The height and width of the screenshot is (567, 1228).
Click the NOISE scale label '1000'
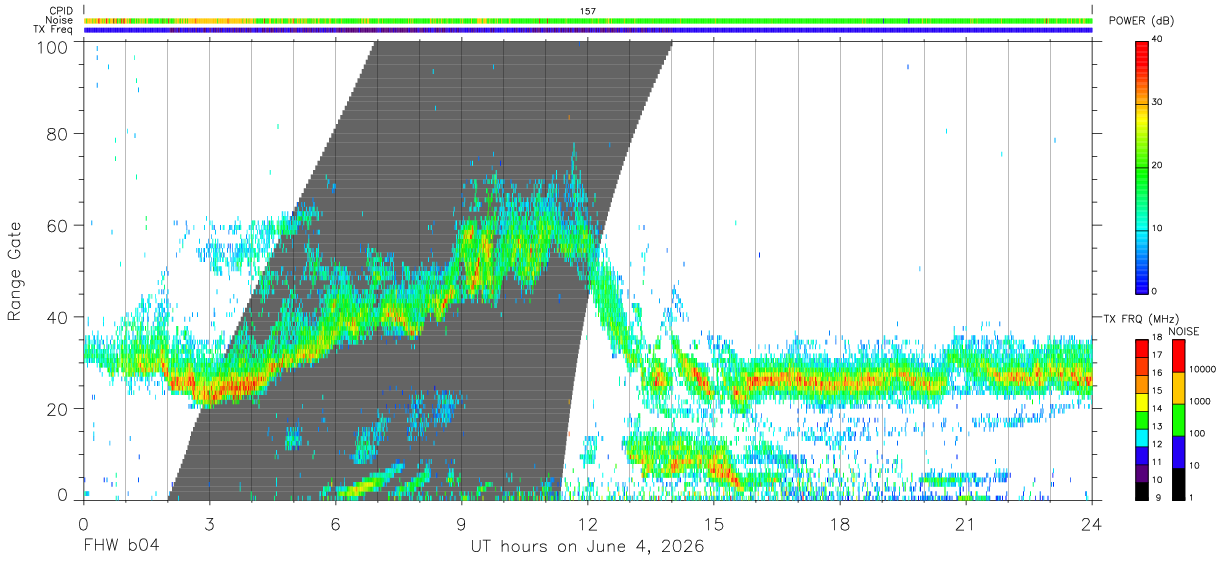click(1200, 401)
